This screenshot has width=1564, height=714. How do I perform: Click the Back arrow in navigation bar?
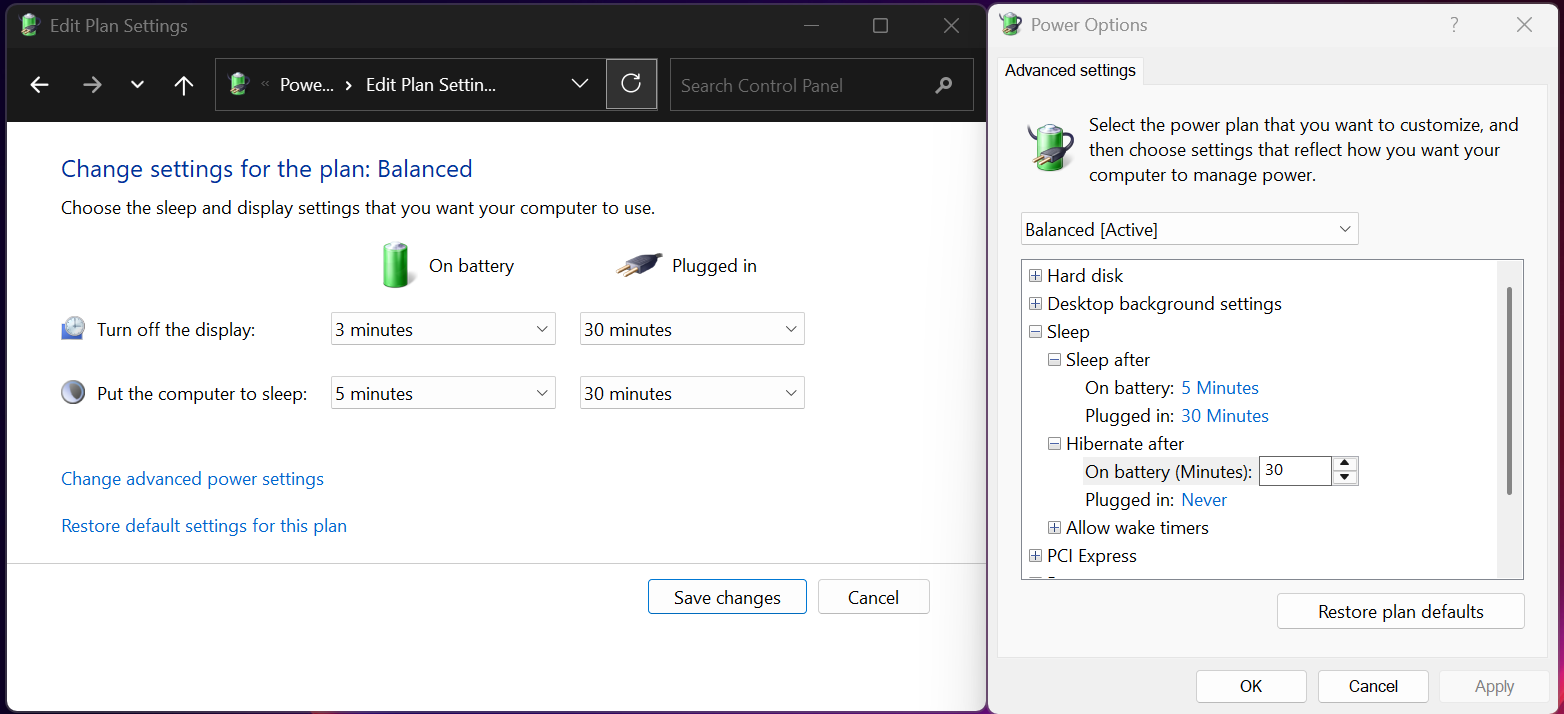[39, 85]
